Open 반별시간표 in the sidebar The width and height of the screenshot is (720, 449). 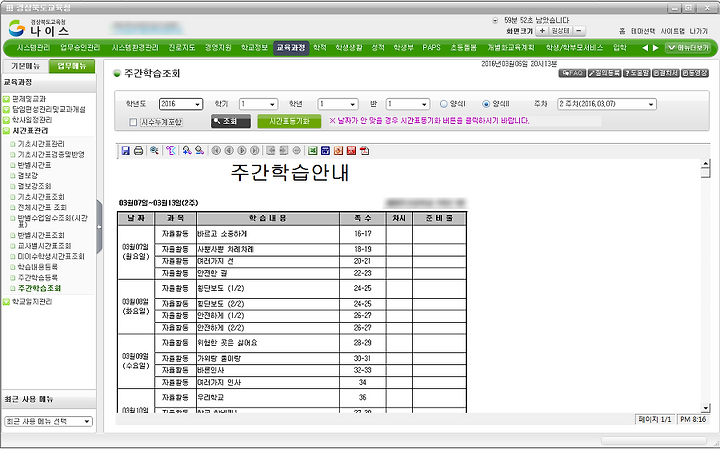click(34, 165)
